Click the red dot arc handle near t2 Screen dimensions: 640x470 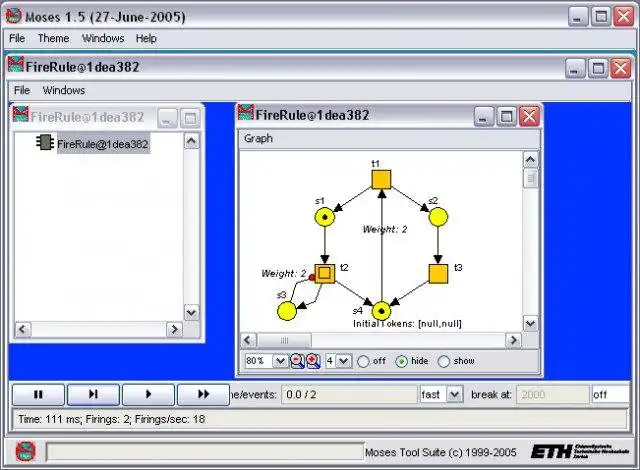click(x=312, y=278)
